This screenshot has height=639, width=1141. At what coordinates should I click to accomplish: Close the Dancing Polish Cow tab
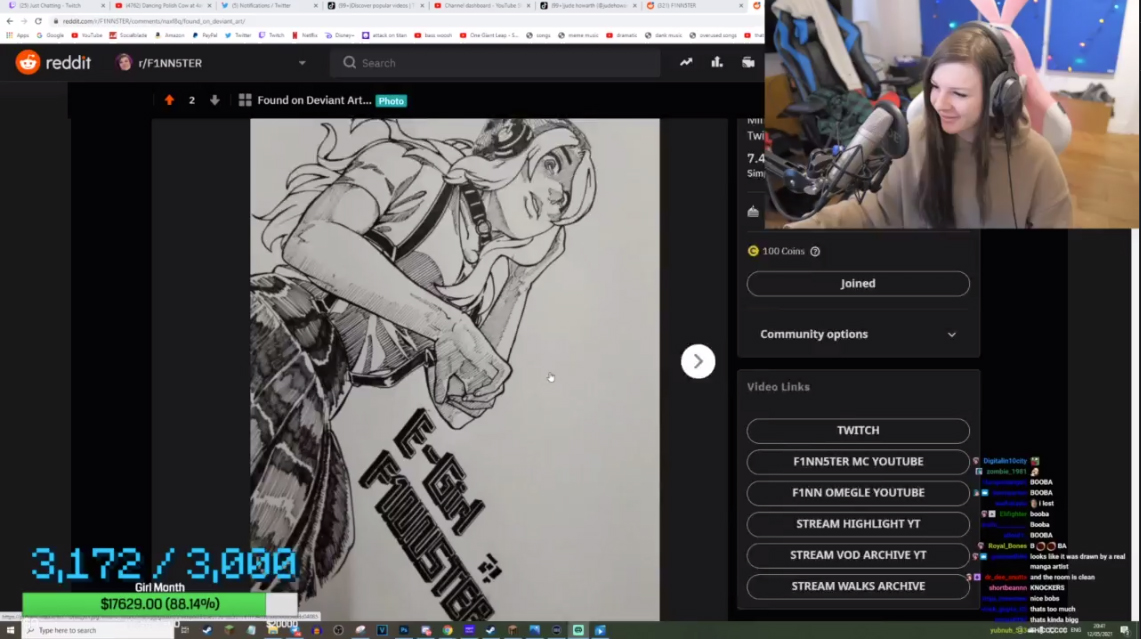coord(210,6)
